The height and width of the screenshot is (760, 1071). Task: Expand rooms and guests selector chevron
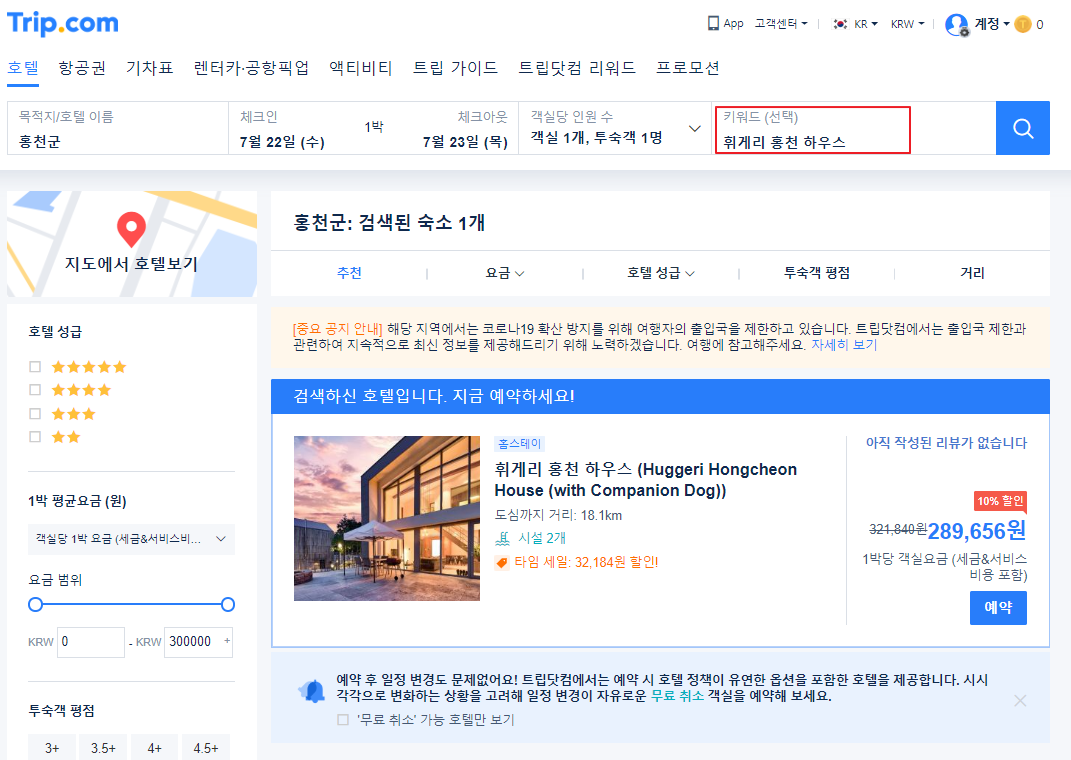click(695, 128)
